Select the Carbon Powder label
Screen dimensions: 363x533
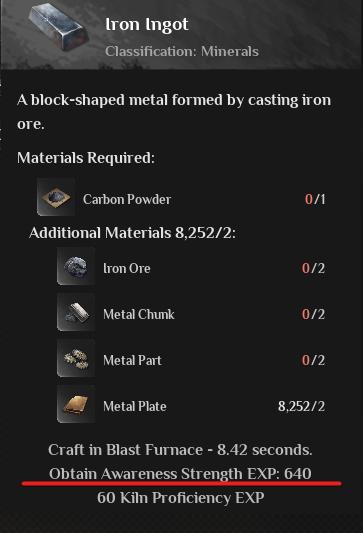(127, 199)
